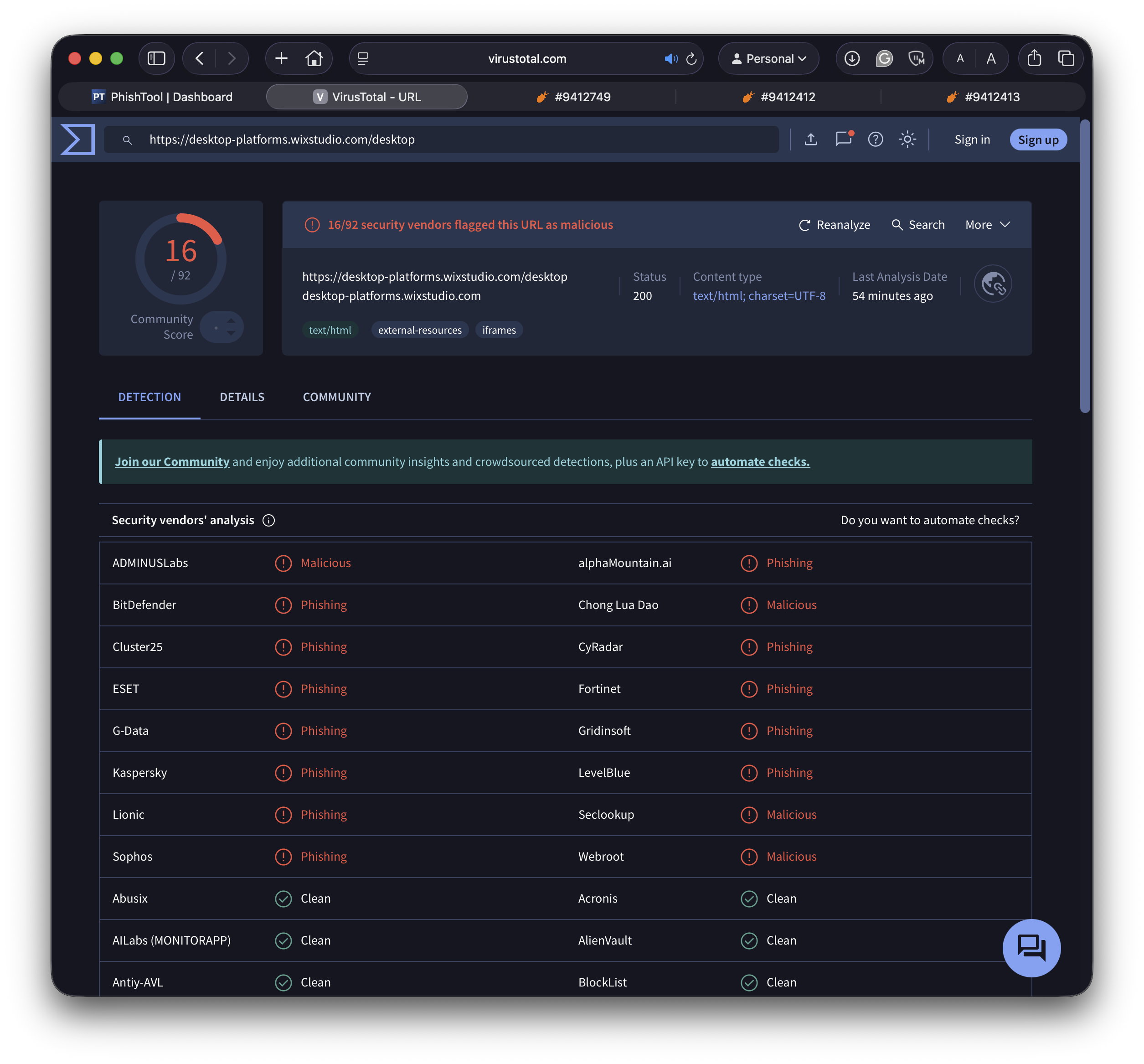Reload the page in address bar
The height and width of the screenshot is (1064, 1144).
tap(692, 59)
